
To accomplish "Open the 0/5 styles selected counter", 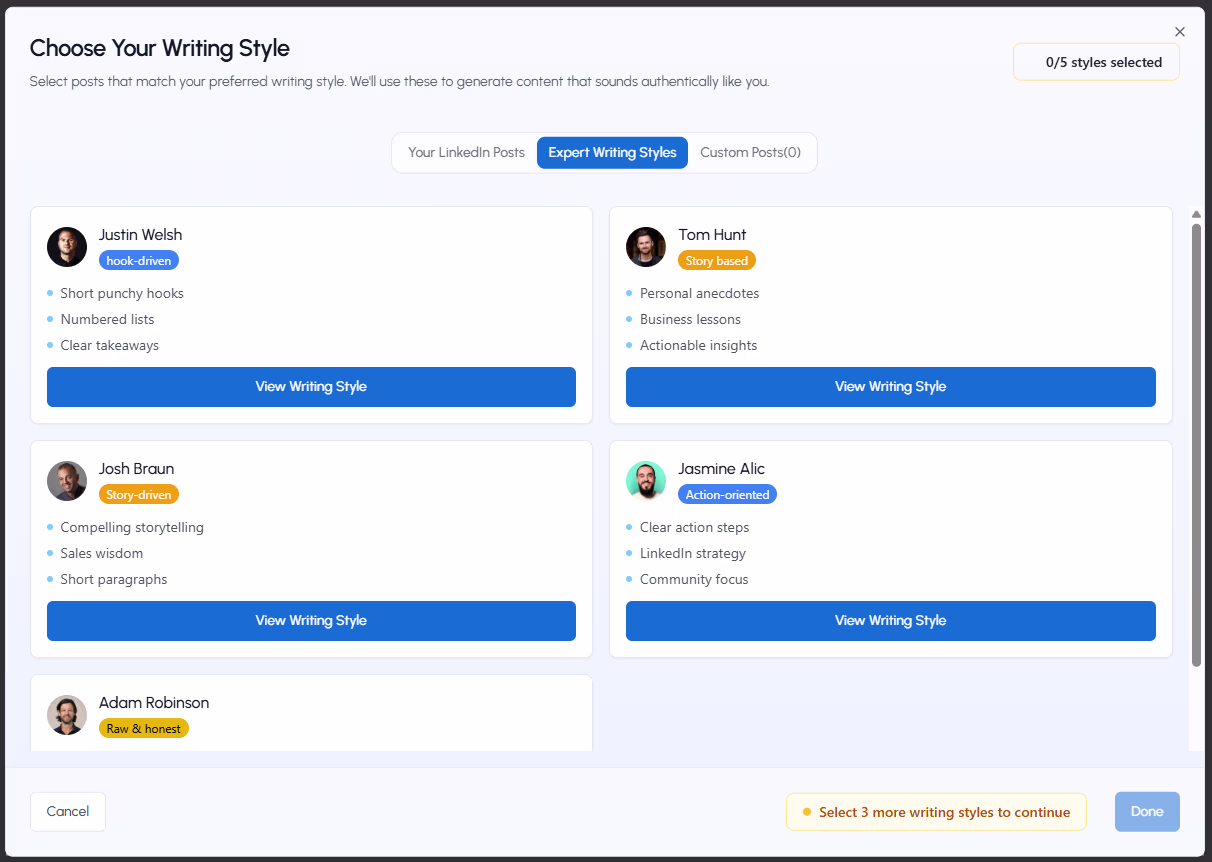I will point(1095,61).
